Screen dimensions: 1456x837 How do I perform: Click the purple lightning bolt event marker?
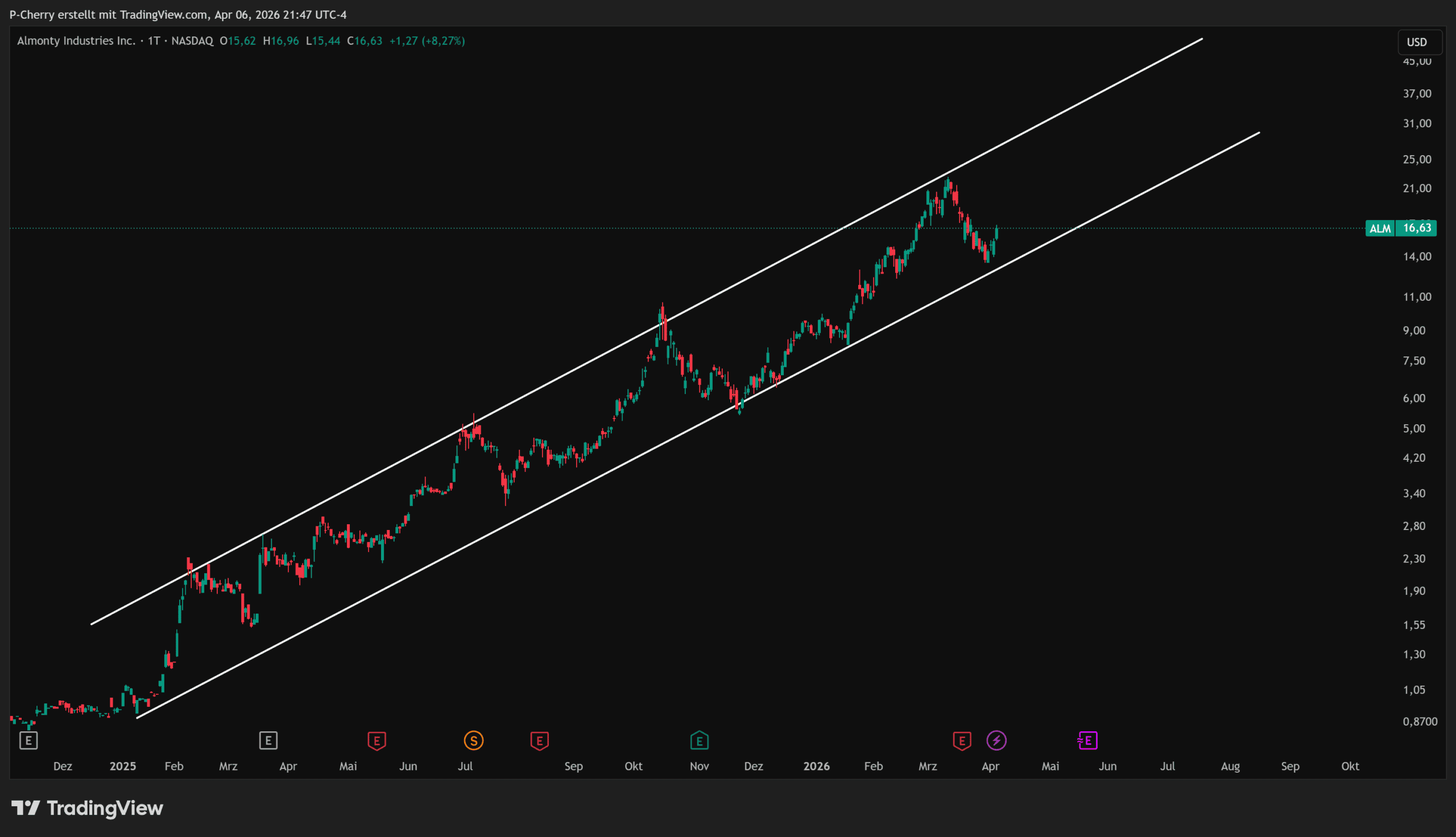click(996, 740)
